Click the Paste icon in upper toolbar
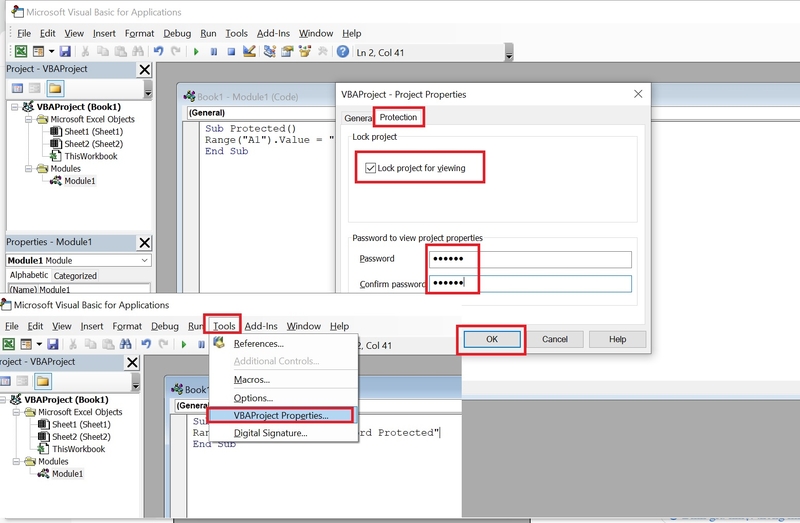This screenshot has height=523, width=800. click(x=120, y=52)
